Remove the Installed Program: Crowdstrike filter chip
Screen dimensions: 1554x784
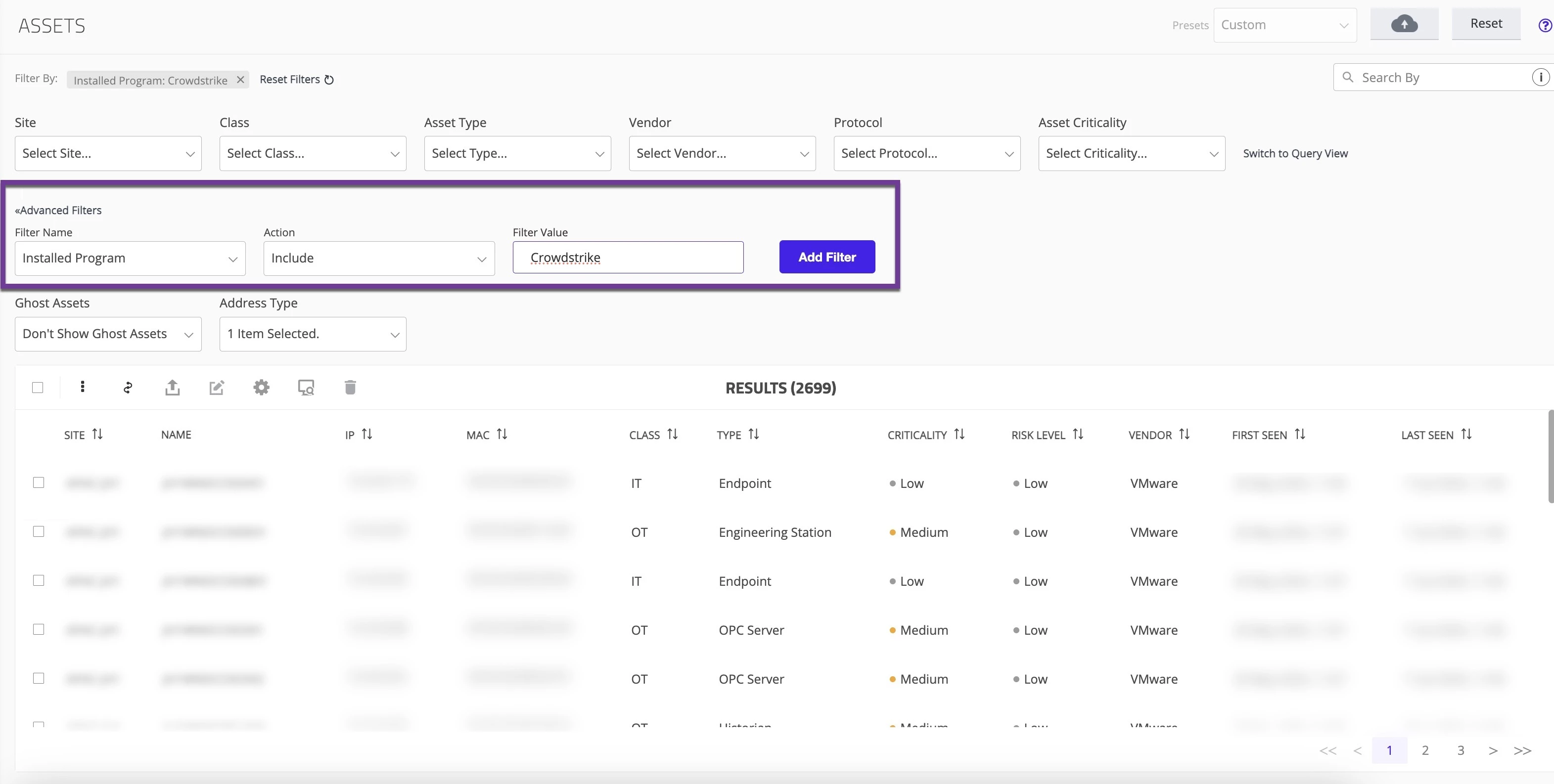click(240, 80)
